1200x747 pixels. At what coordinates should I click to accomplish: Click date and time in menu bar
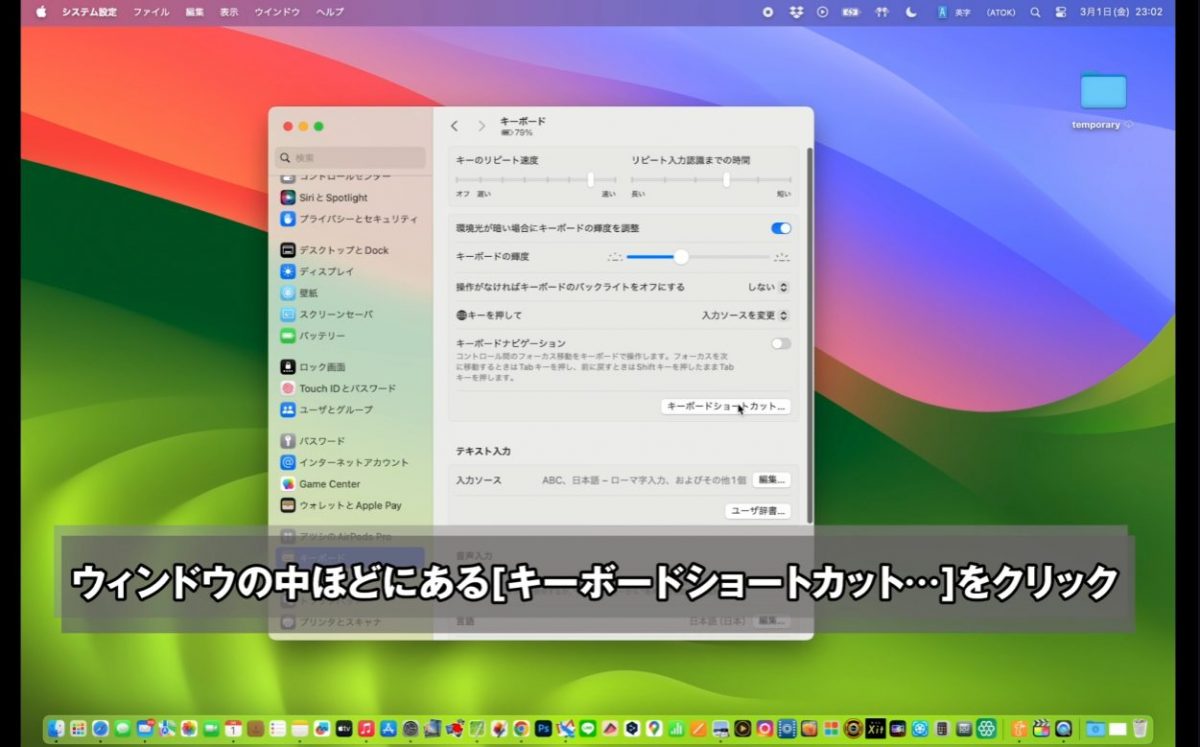[x=1121, y=12]
